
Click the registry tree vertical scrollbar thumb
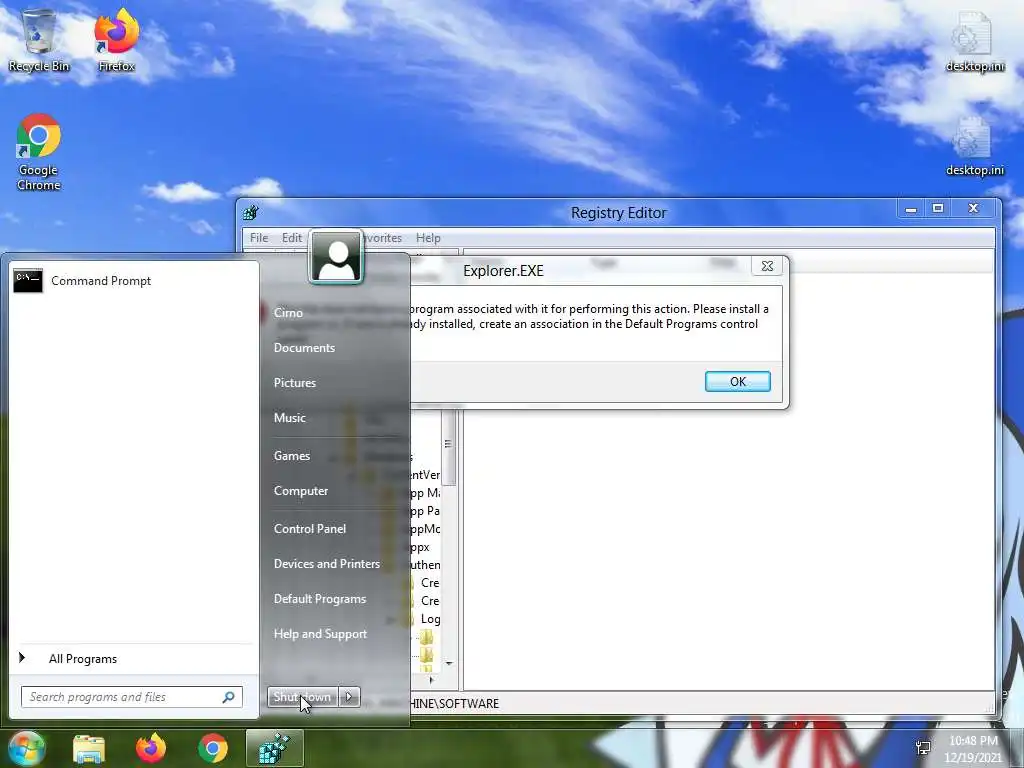coord(449,445)
